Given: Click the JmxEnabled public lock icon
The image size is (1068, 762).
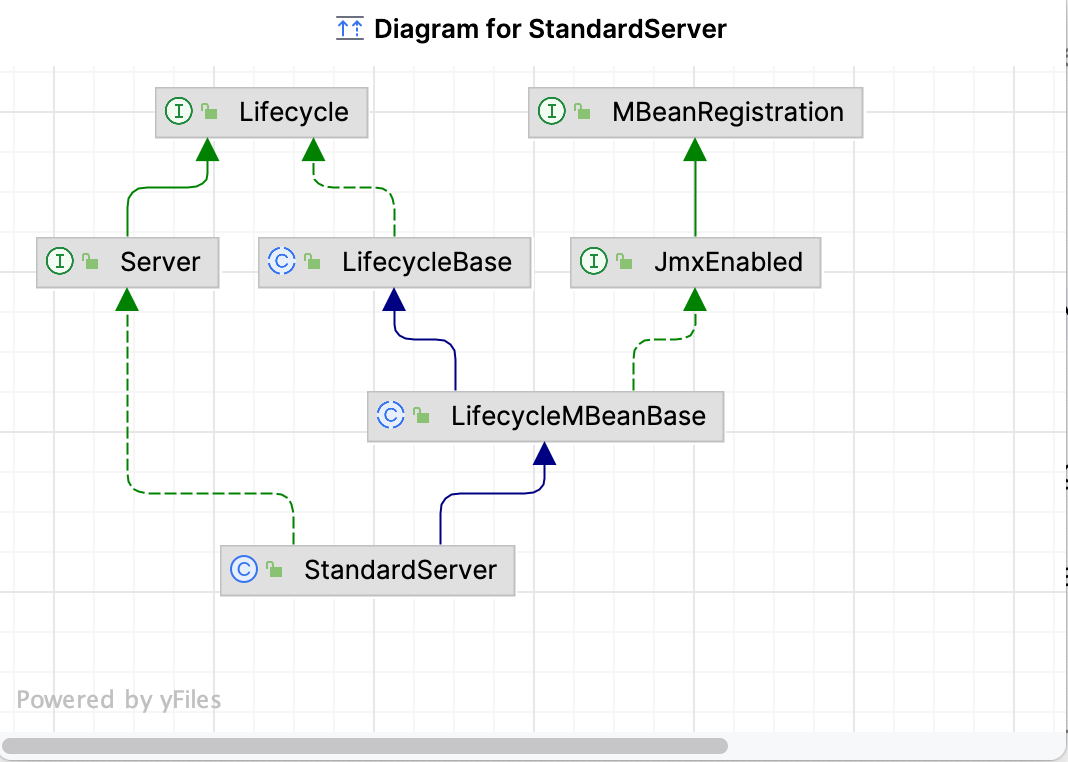Looking at the screenshot, I should click(625, 261).
